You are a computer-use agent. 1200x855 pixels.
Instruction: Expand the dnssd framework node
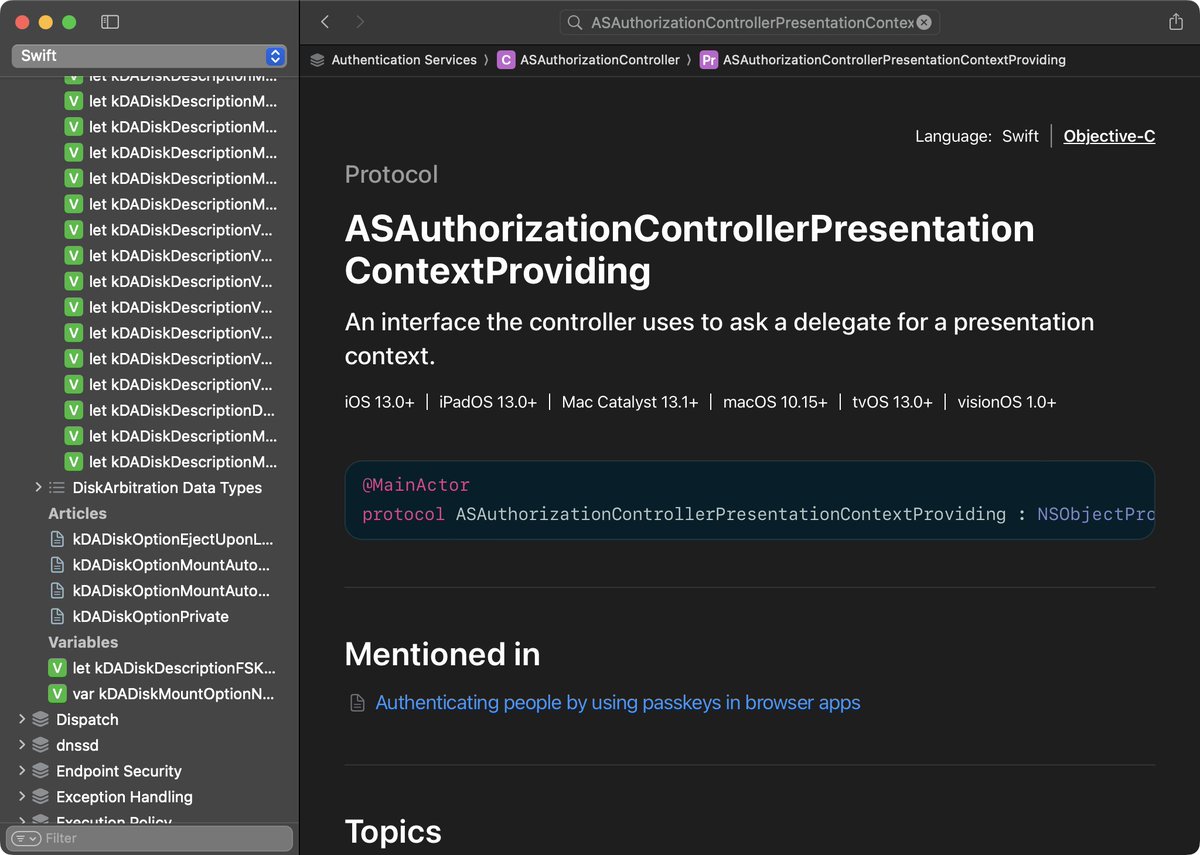pos(22,745)
